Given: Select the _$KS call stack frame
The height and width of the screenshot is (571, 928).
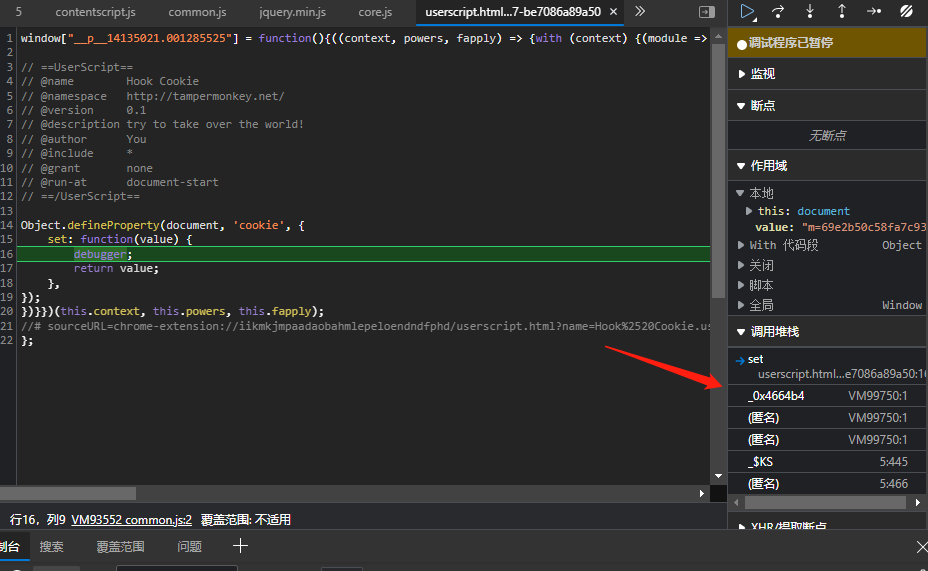Looking at the screenshot, I should 827,462.
